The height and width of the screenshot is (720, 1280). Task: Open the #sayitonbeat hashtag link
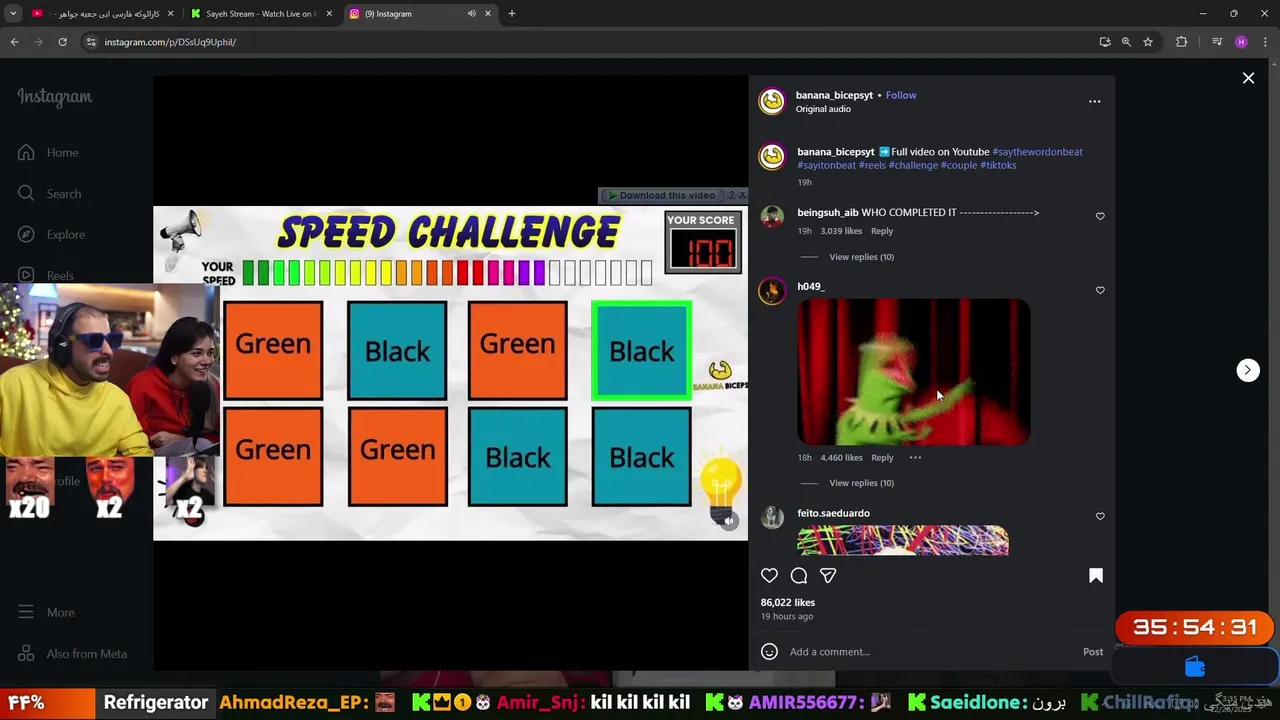tap(826, 165)
